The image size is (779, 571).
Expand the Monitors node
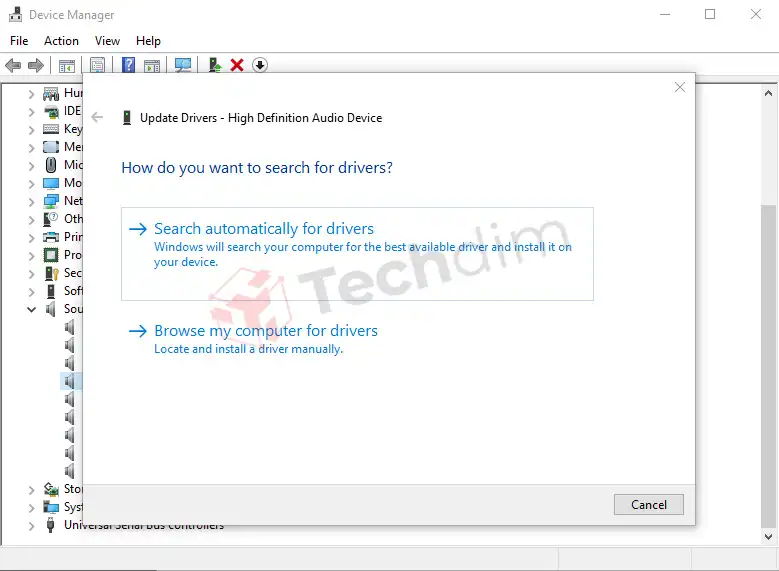click(x=31, y=184)
